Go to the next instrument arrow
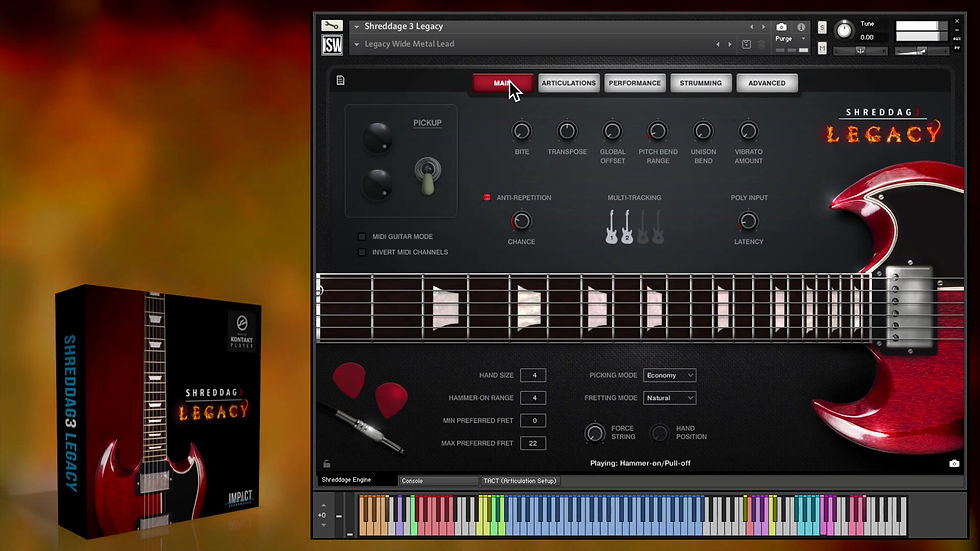This screenshot has width=980, height=551. (x=763, y=27)
